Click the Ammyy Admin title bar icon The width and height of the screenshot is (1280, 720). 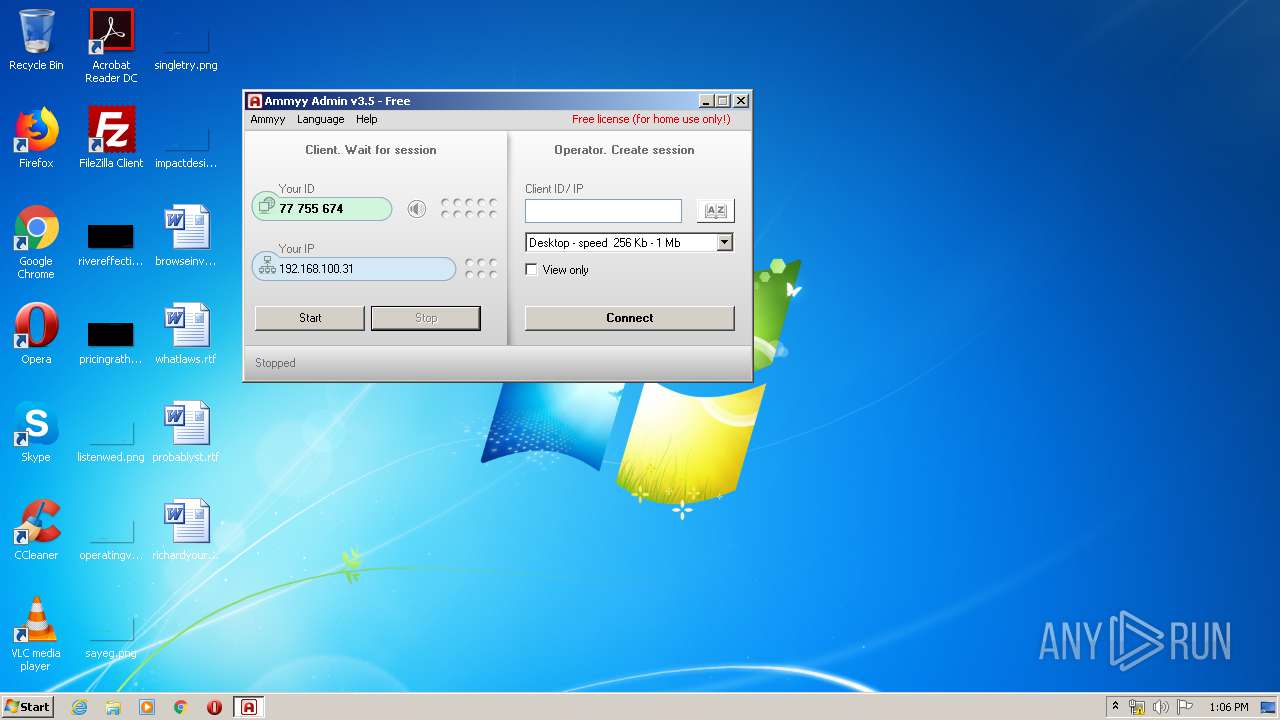(x=254, y=101)
